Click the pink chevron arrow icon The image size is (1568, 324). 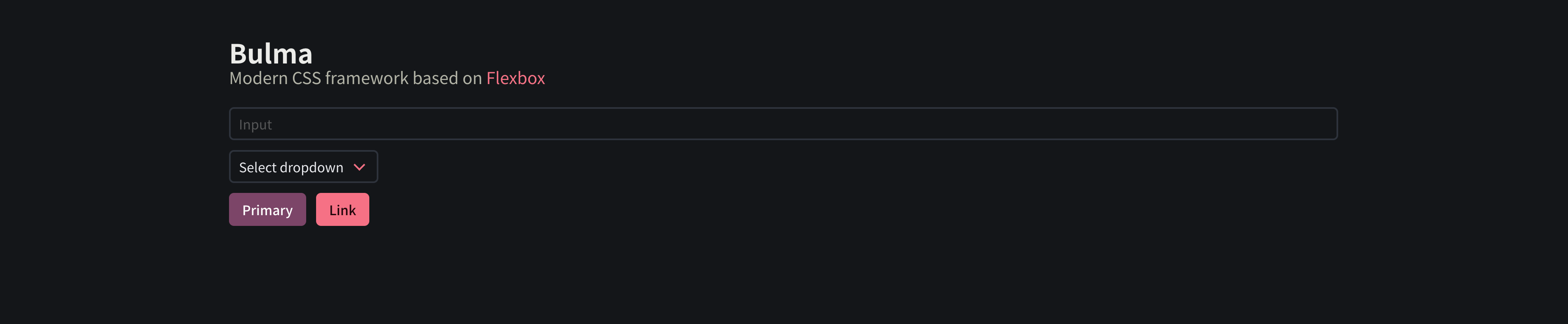359,167
